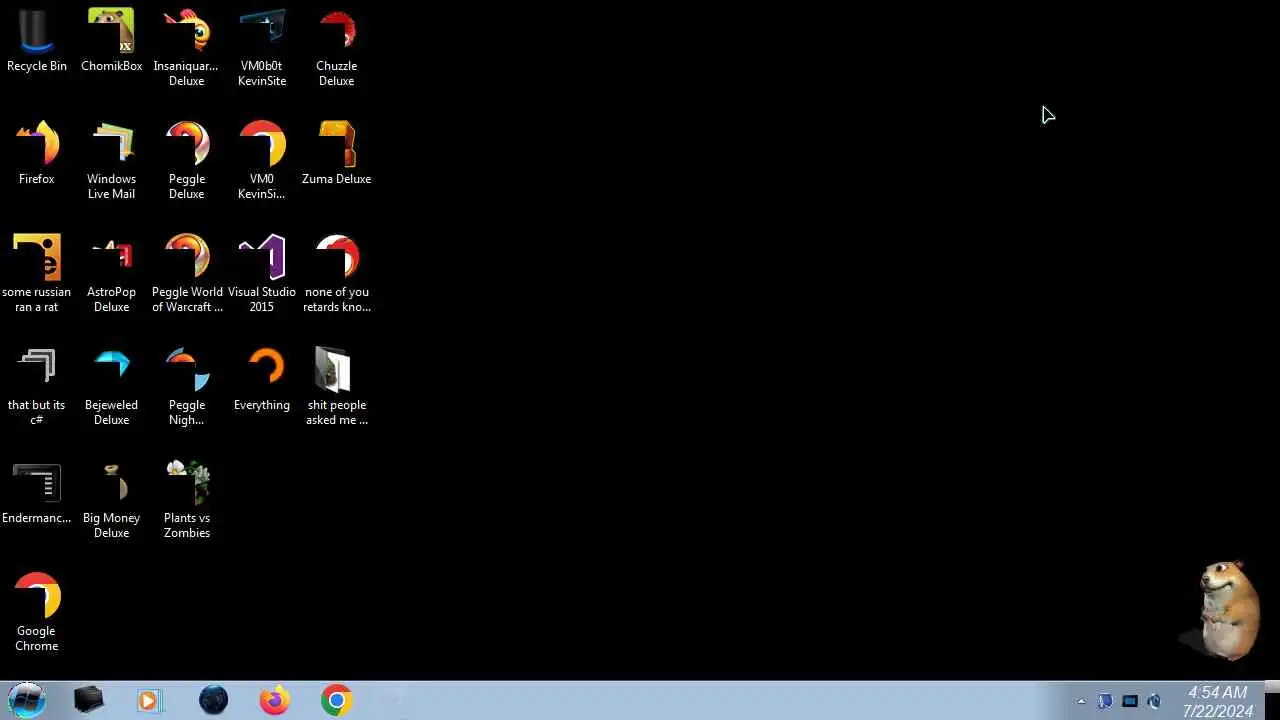Click the Windows Live Mail desktop icon
The width and height of the screenshot is (1280, 720).
click(x=111, y=161)
